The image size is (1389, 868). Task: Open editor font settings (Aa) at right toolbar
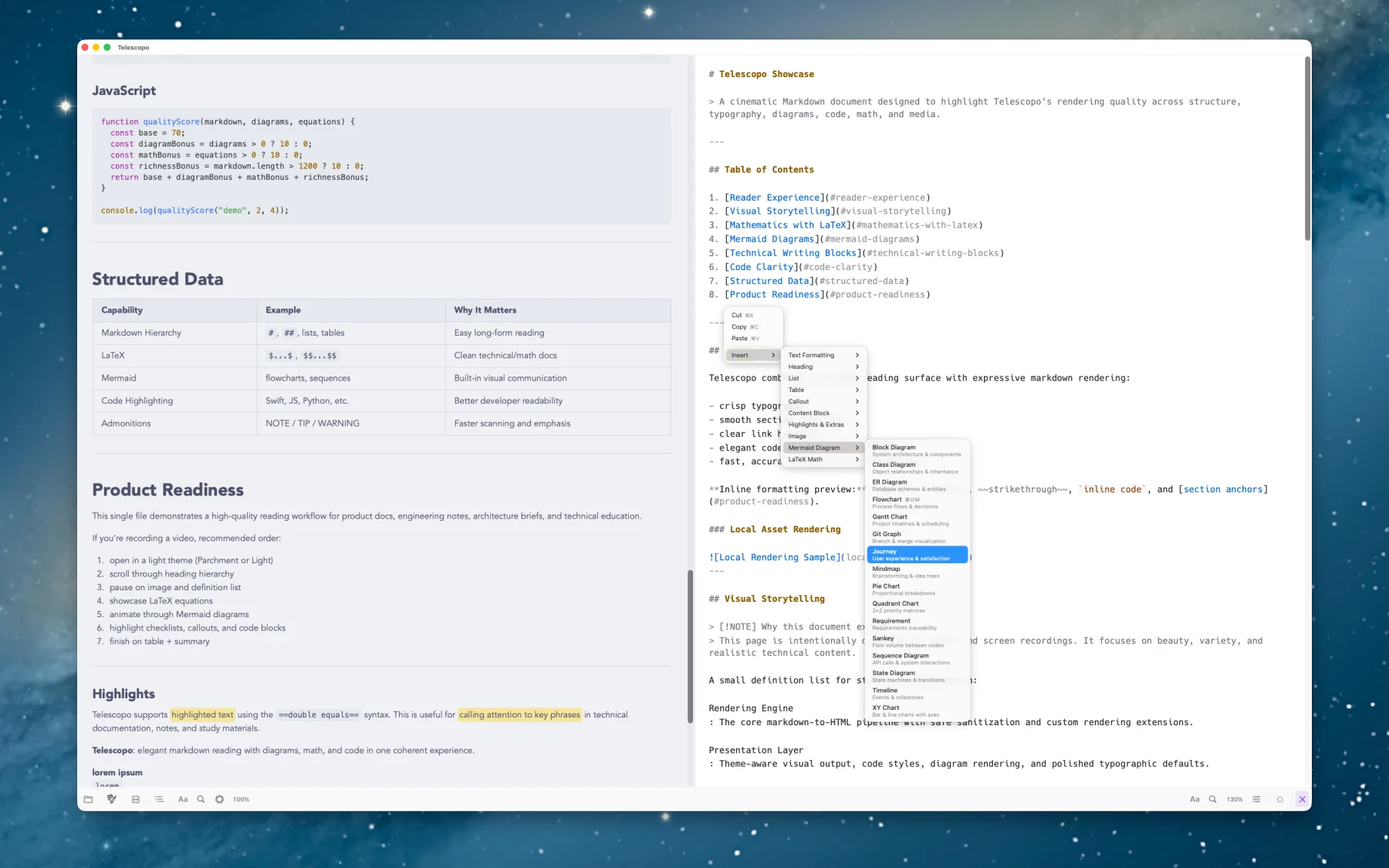click(1195, 799)
